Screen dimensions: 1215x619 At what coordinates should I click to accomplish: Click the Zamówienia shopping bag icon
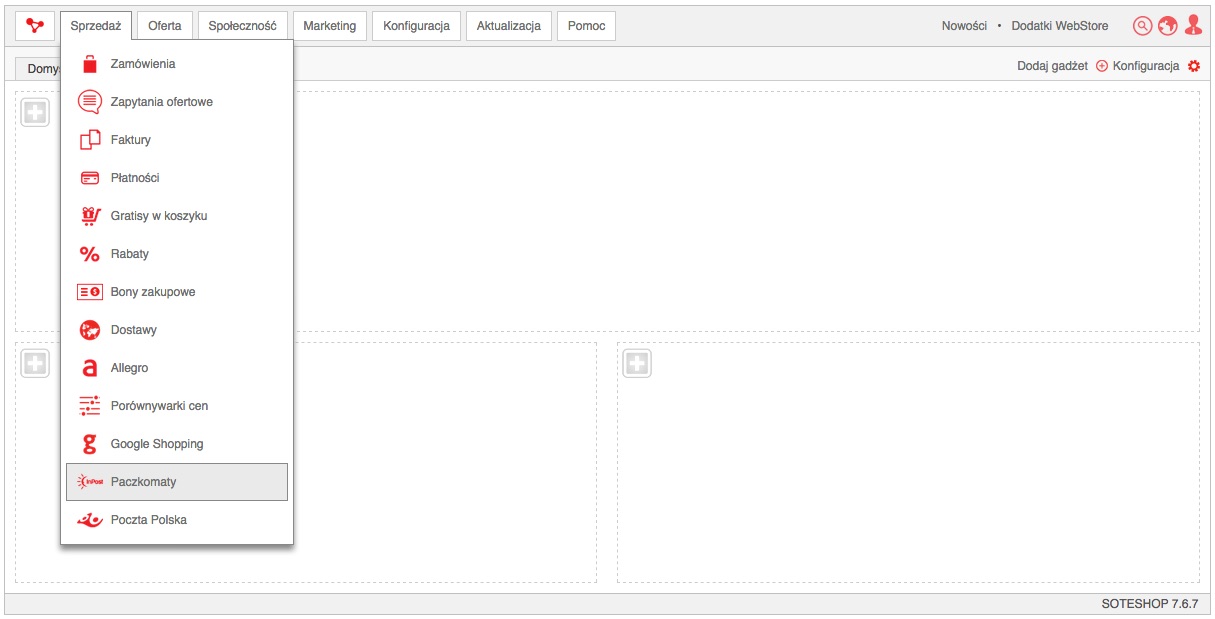[x=90, y=64]
